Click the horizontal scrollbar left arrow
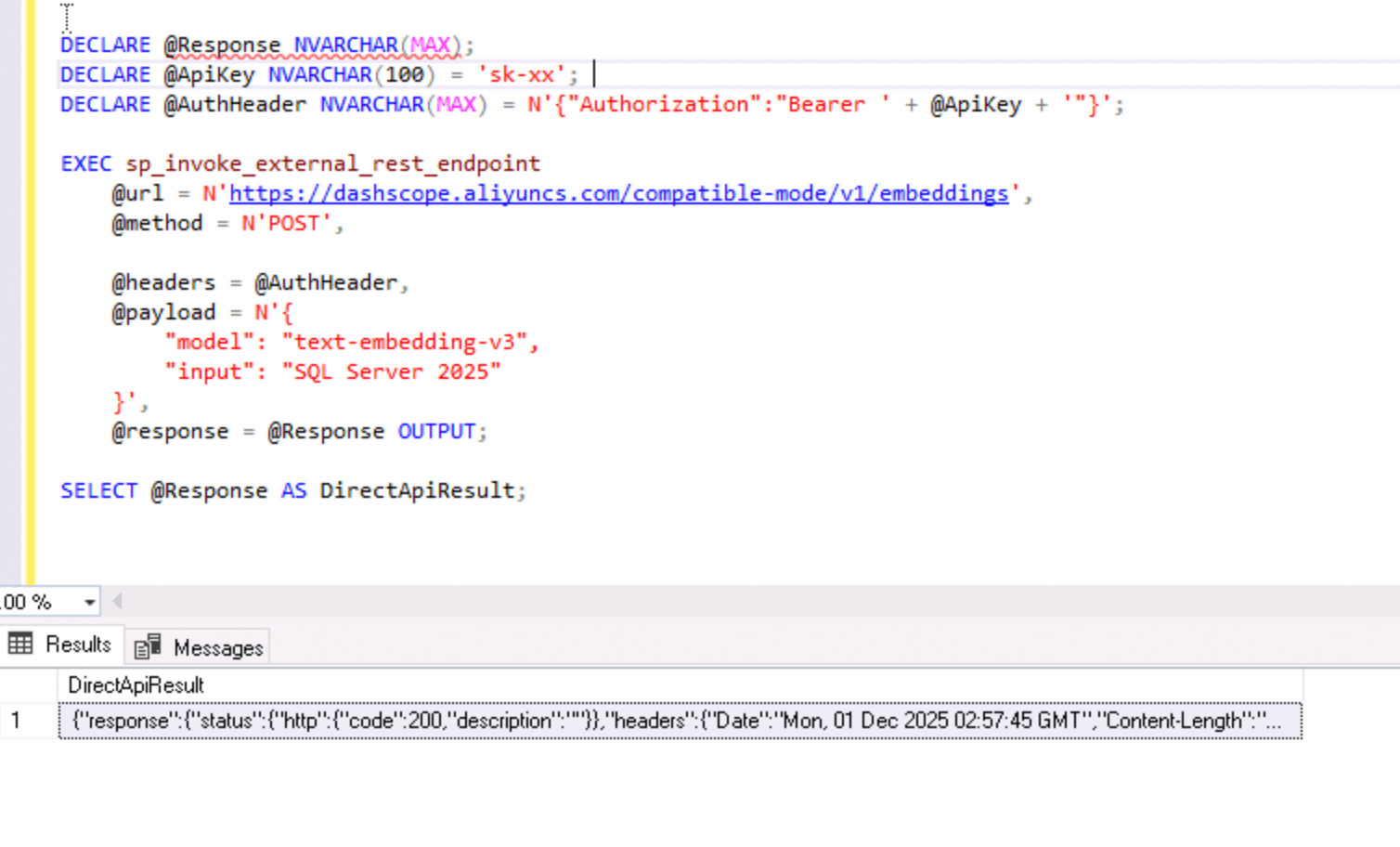 pyautogui.click(x=118, y=602)
